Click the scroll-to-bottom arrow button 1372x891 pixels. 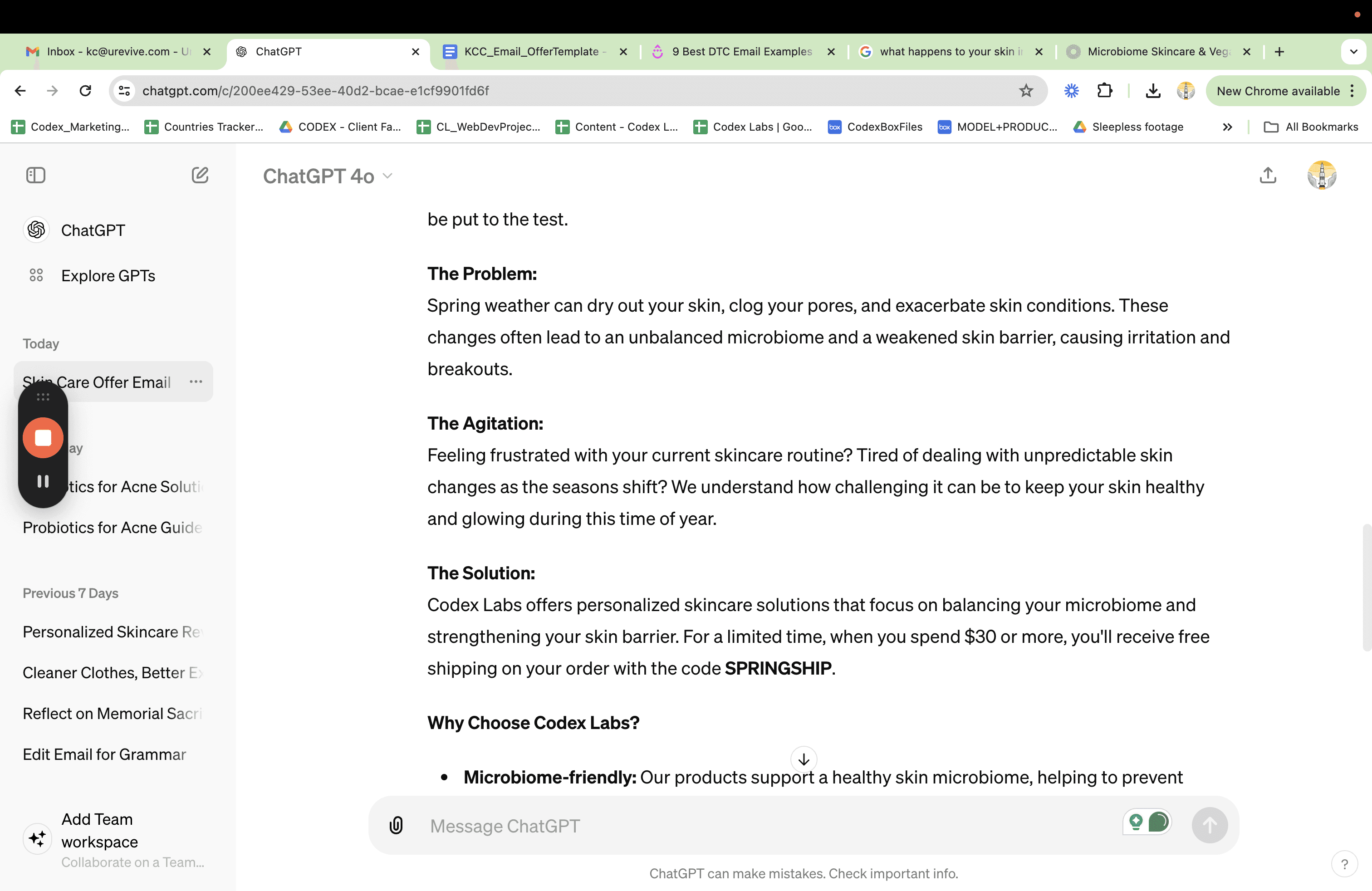(x=804, y=759)
